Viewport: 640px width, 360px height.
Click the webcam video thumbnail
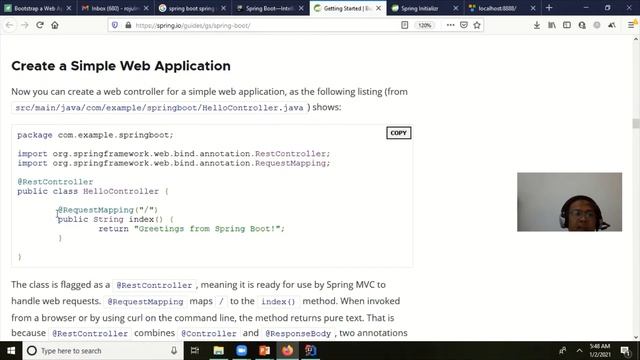(x=569, y=202)
